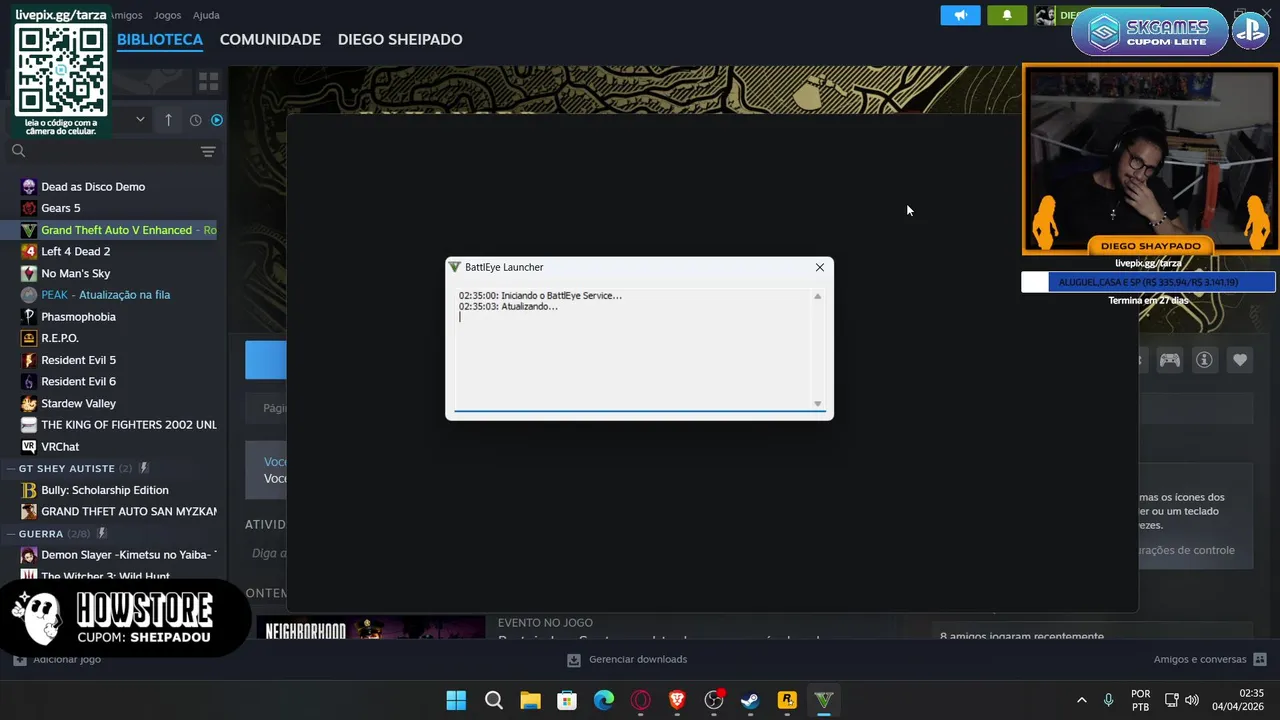The height and width of the screenshot is (720, 1280).
Task: Toggle ready-to-play filter icon
Action: point(216,120)
